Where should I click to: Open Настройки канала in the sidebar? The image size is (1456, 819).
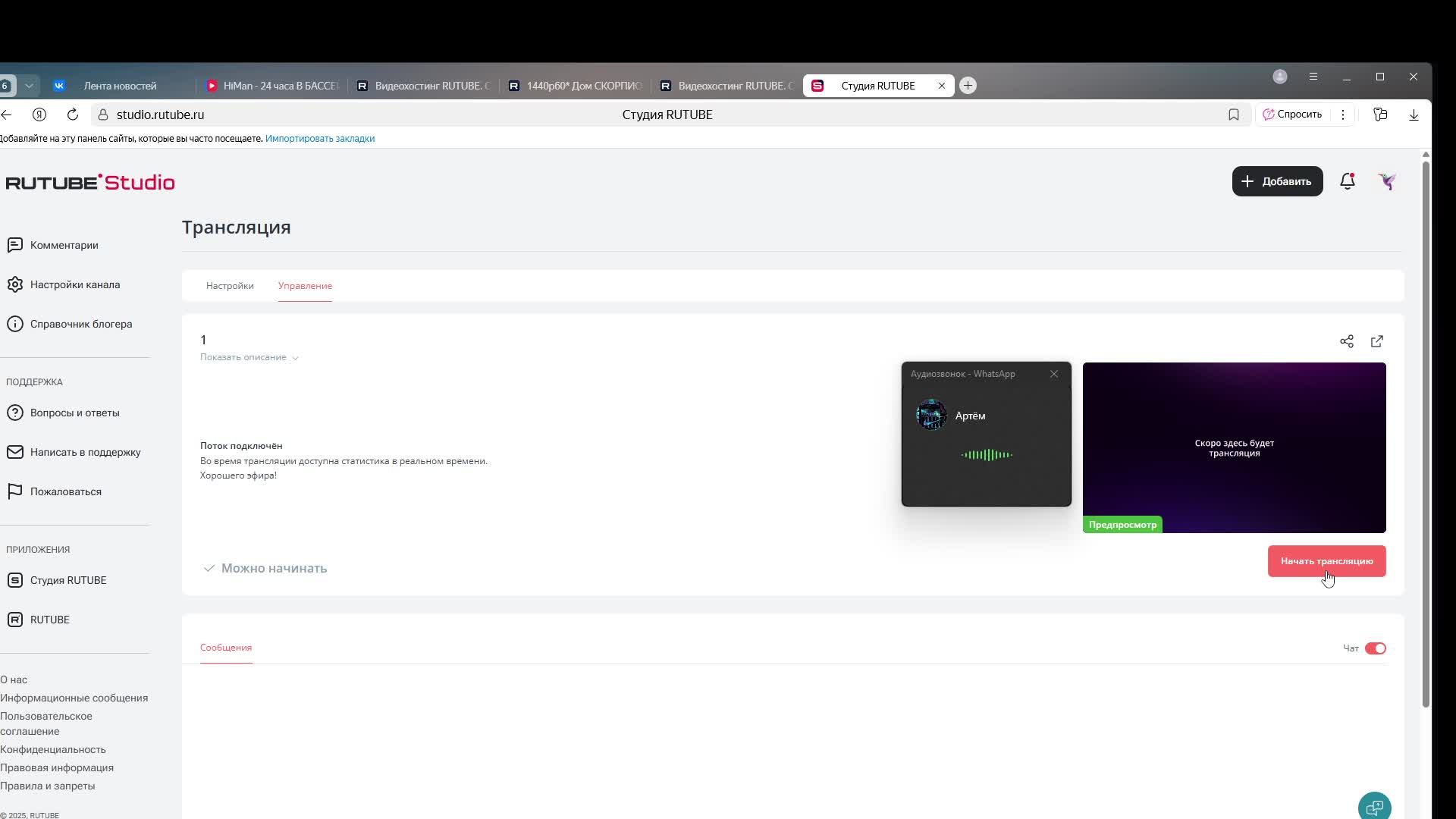pyautogui.click(x=64, y=284)
